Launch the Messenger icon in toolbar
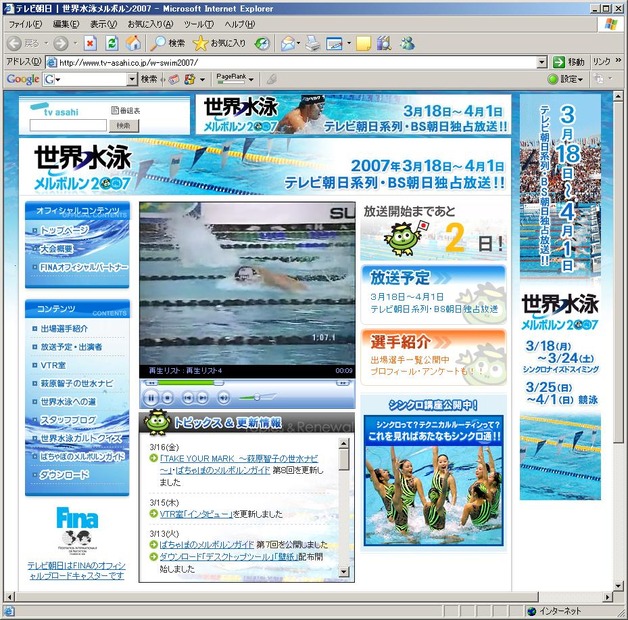Screen dimensions: 628x620 407,43
